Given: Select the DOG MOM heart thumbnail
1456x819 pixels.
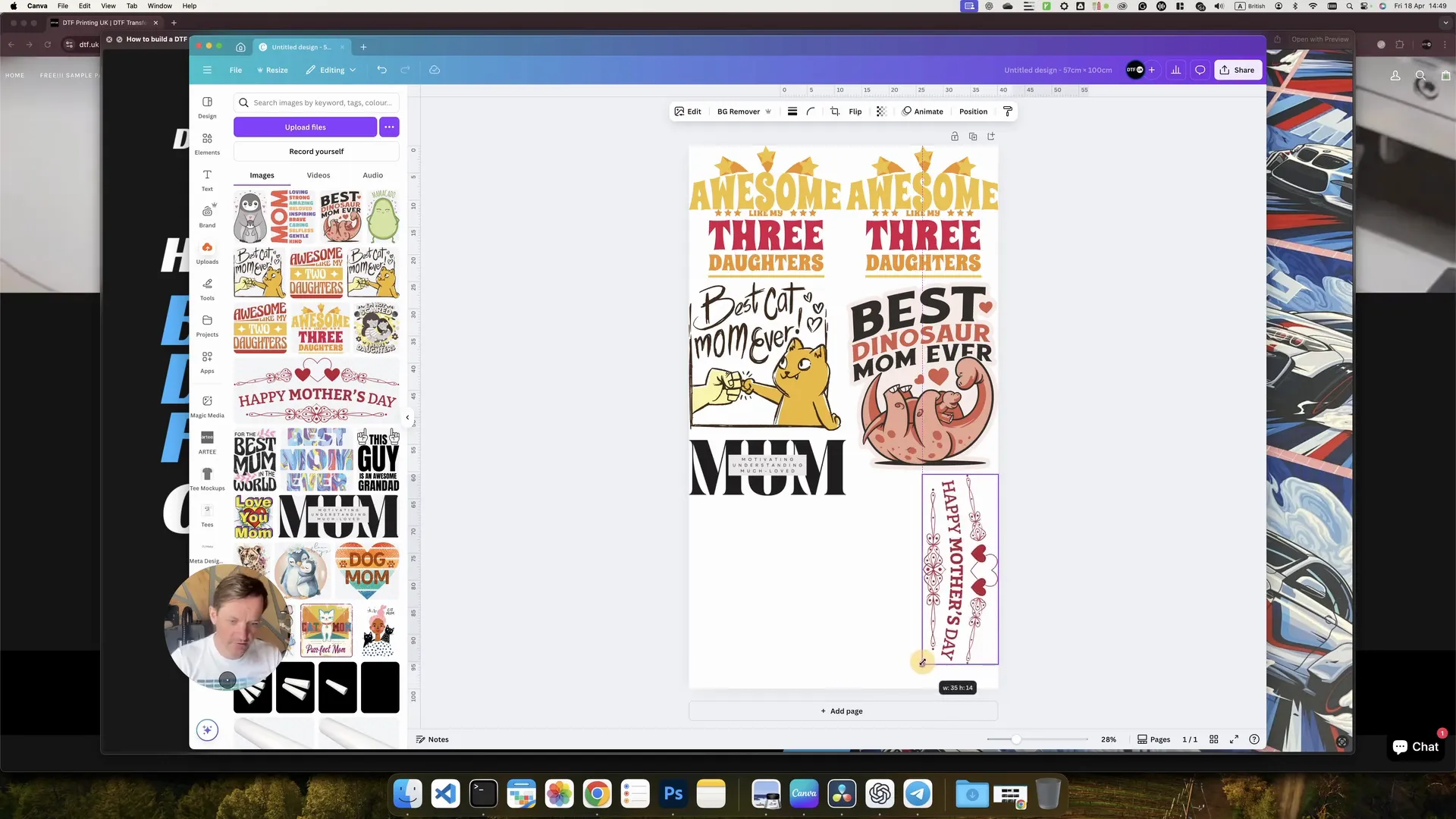Looking at the screenshot, I should (x=368, y=570).
